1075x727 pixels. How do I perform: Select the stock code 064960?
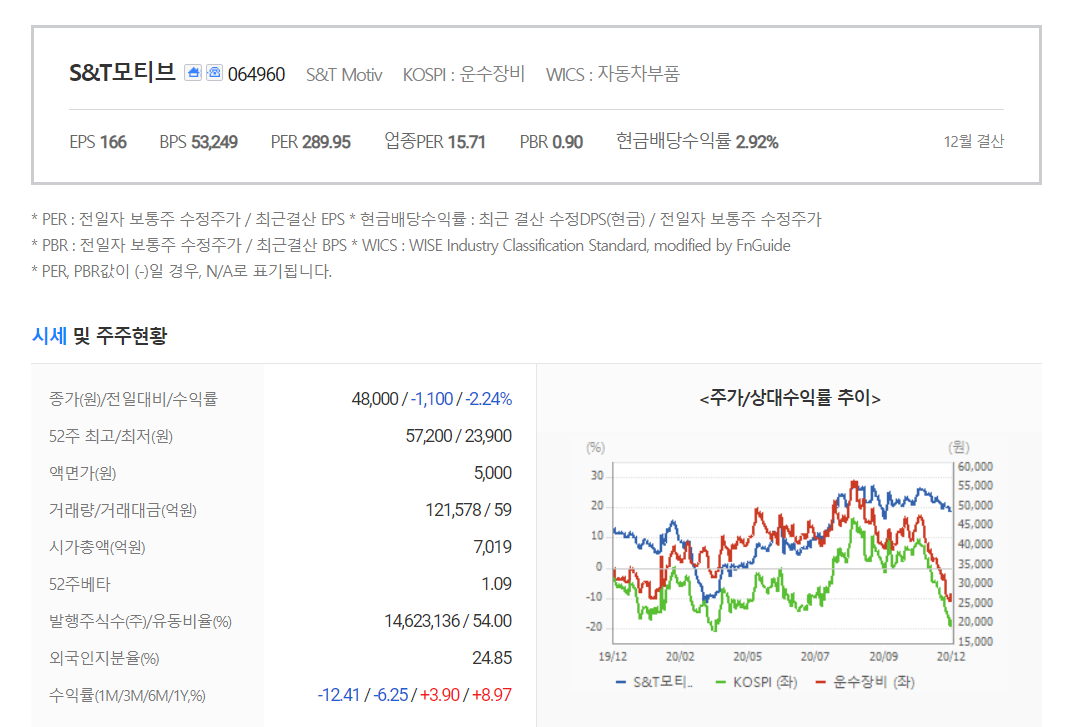[256, 74]
